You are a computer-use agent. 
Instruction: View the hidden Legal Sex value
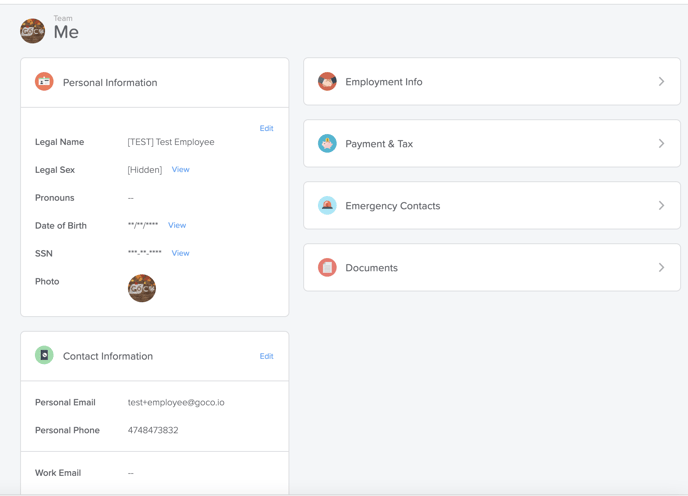coord(180,169)
